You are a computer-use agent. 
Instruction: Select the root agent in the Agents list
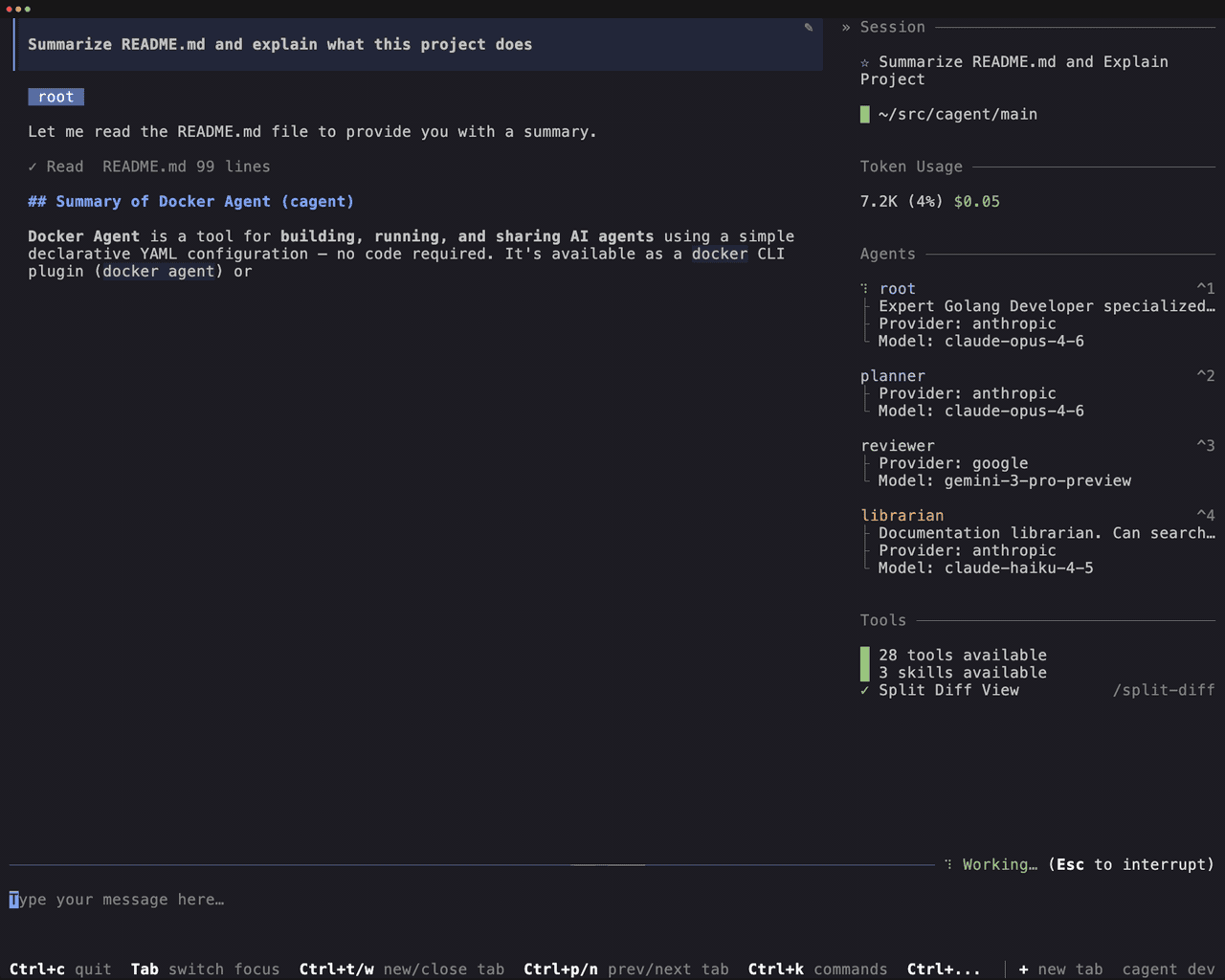pos(897,289)
